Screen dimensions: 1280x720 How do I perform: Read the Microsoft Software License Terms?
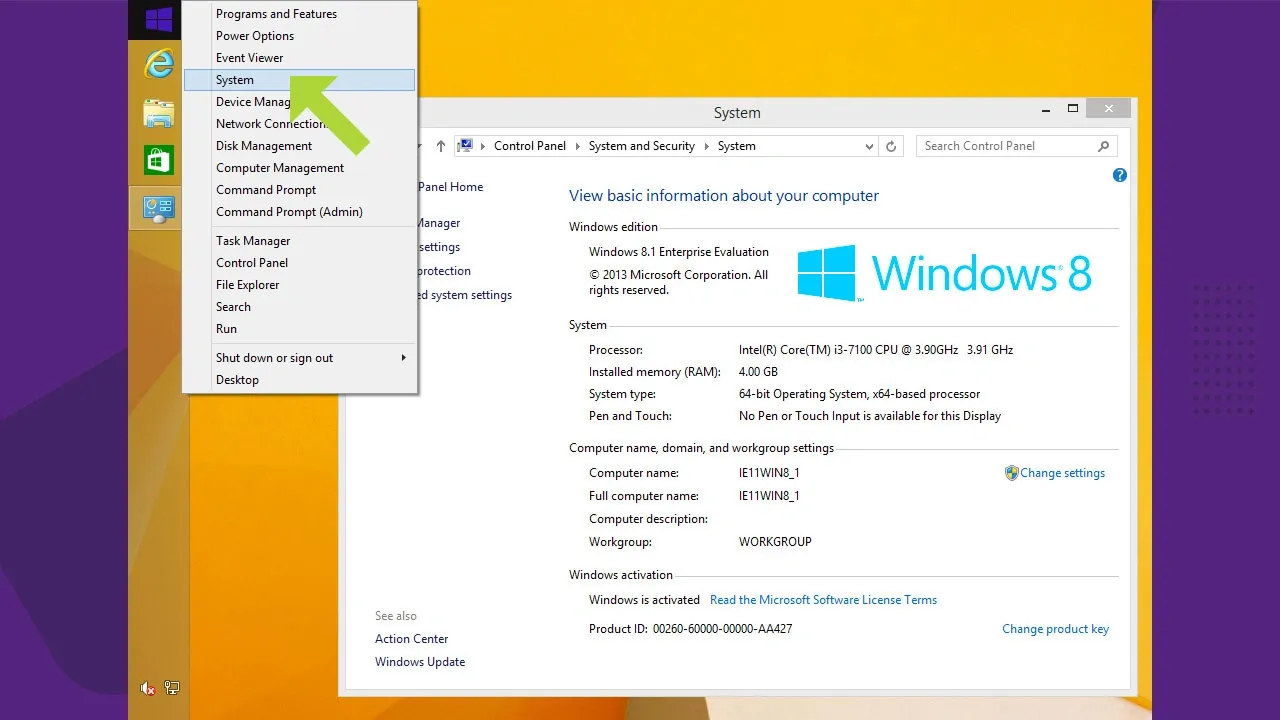click(x=823, y=600)
